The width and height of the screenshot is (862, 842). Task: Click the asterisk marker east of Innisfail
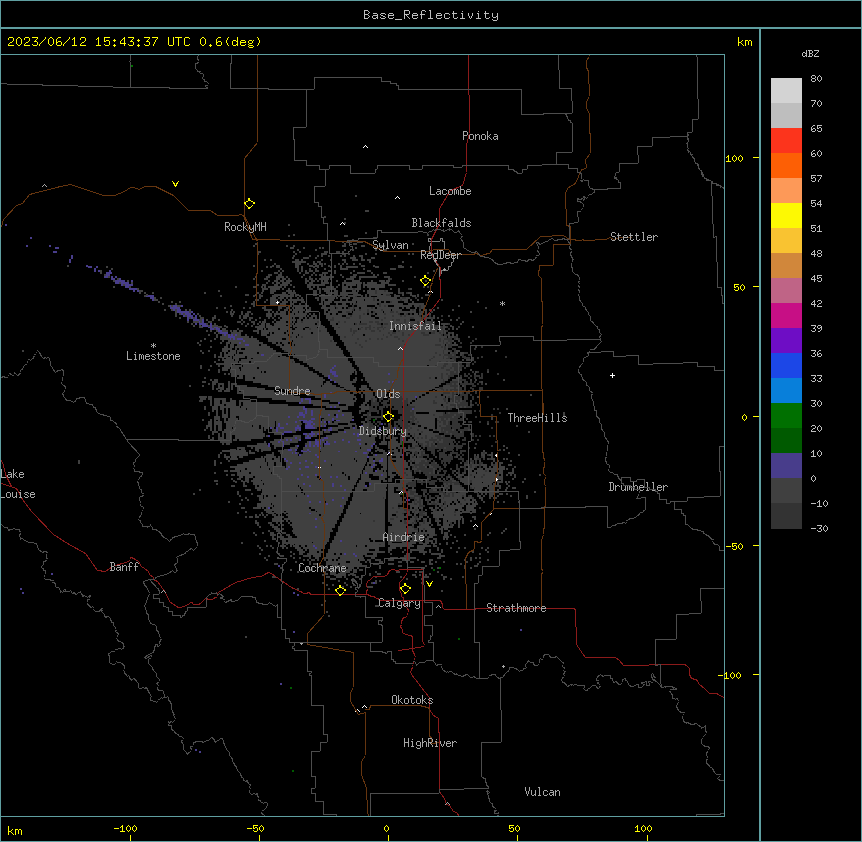(x=502, y=303)
